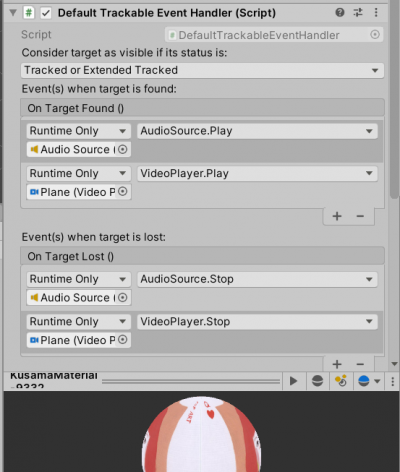Open object picker for Plane under VideoPlayer.Play
The height and width of the screenshot is (472, 400).
(123, 192)
